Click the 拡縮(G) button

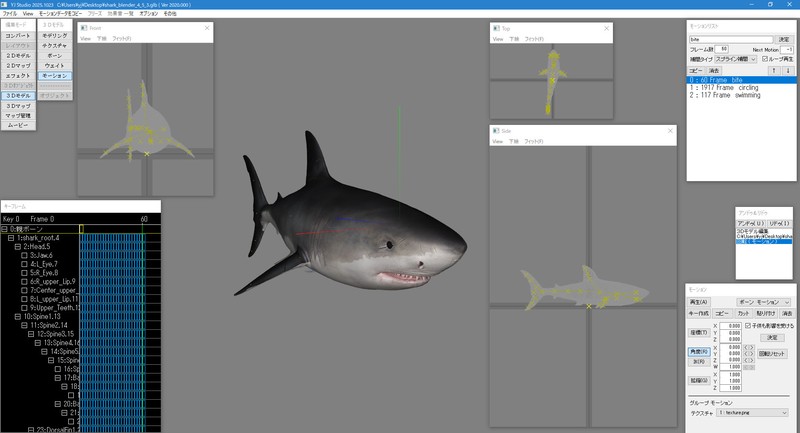[699, 380]
